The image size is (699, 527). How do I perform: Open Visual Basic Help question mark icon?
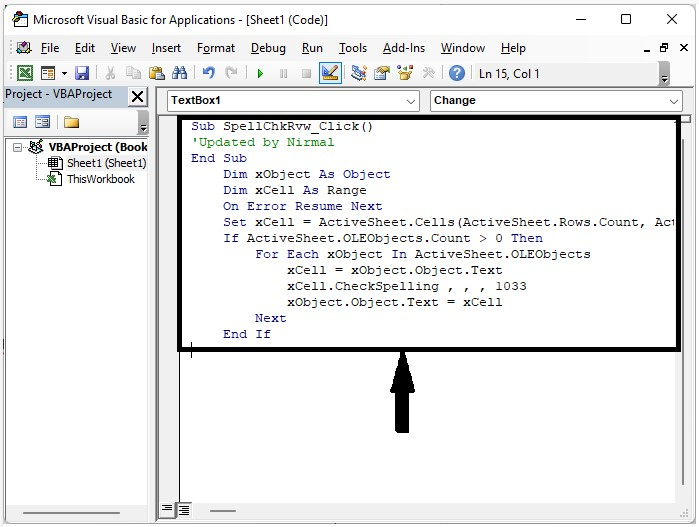click(x=457, y=73)
